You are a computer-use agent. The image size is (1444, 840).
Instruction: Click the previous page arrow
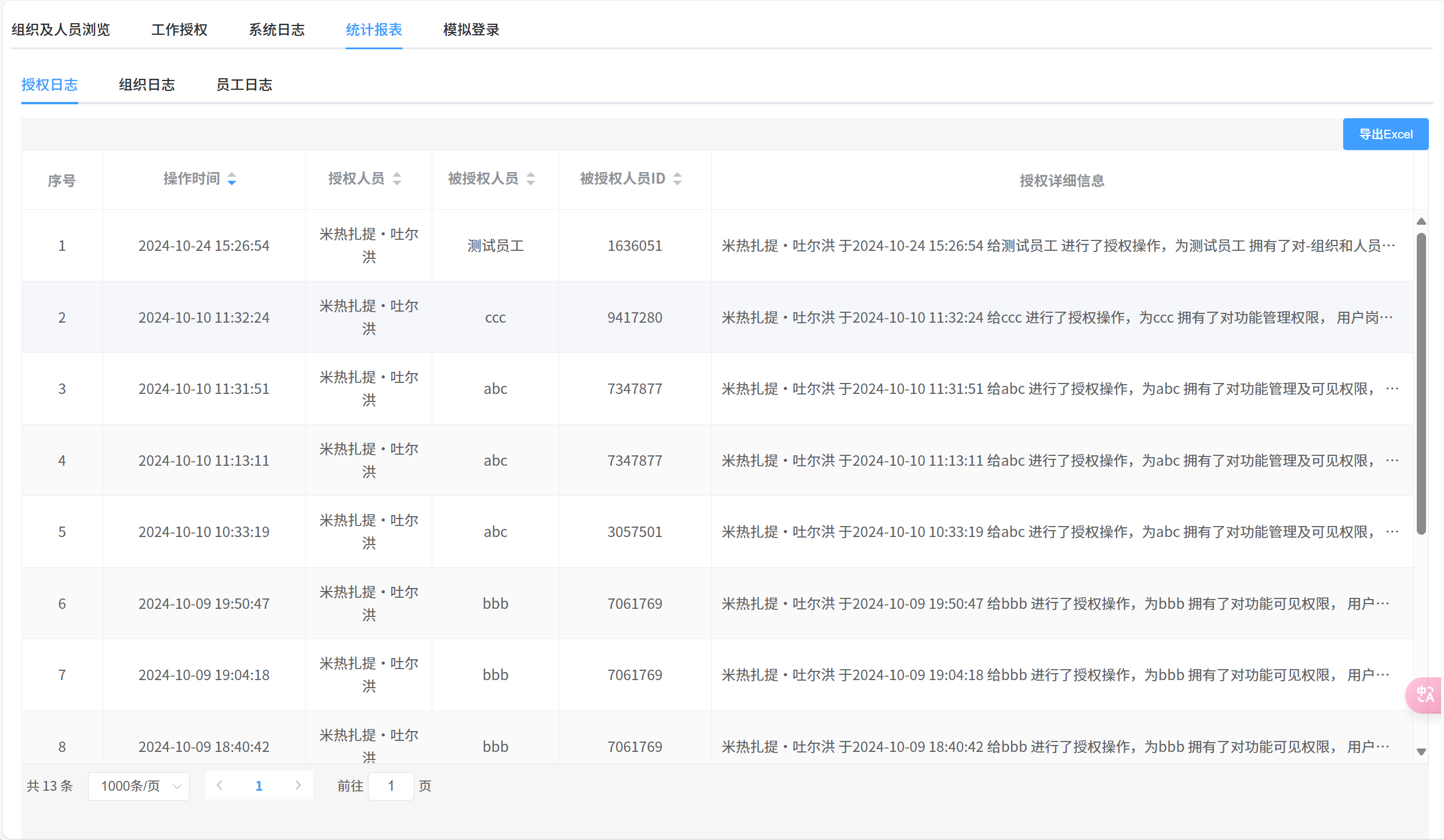220,786
